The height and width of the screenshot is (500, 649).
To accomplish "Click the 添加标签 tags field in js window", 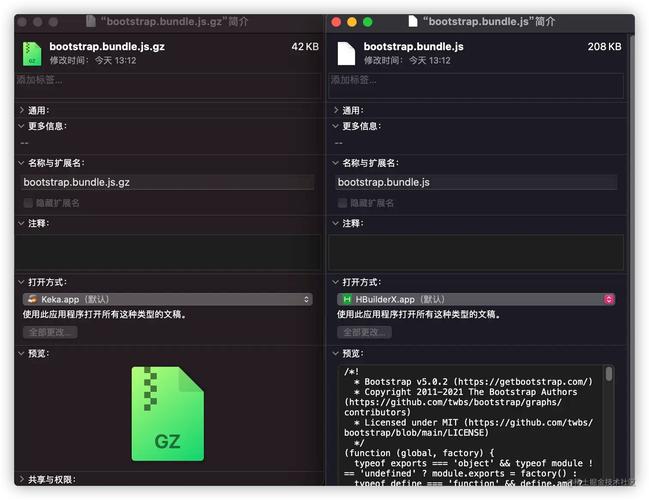I will coord(476,86).
